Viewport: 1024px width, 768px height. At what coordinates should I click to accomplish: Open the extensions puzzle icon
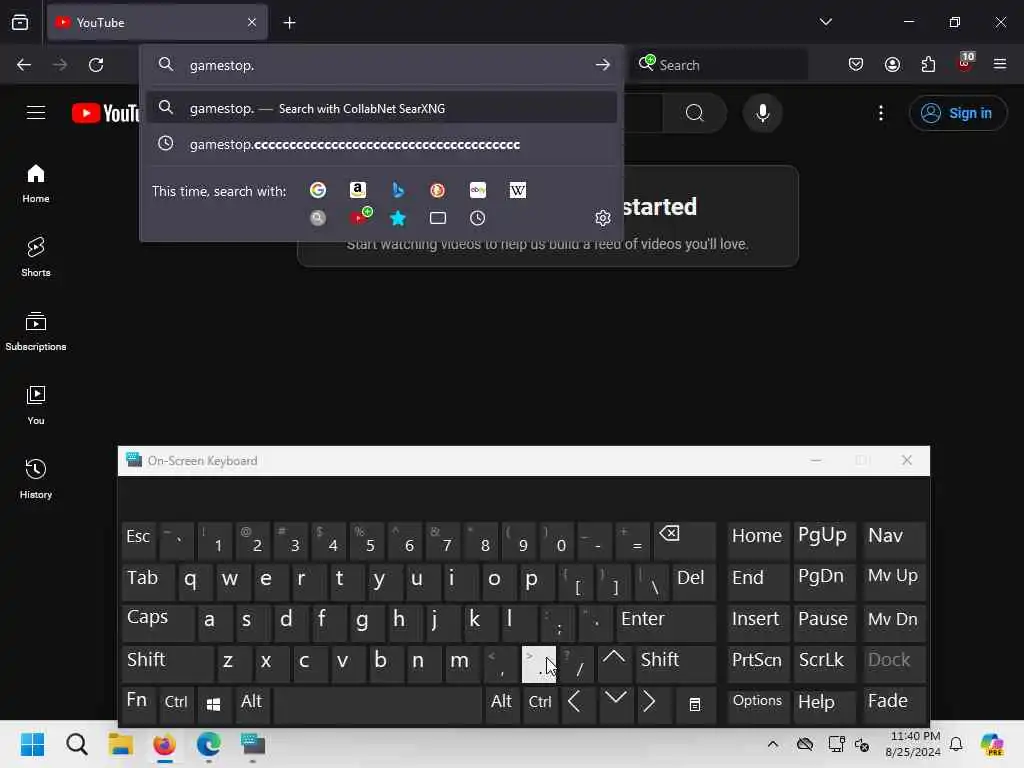coord(928,65)
